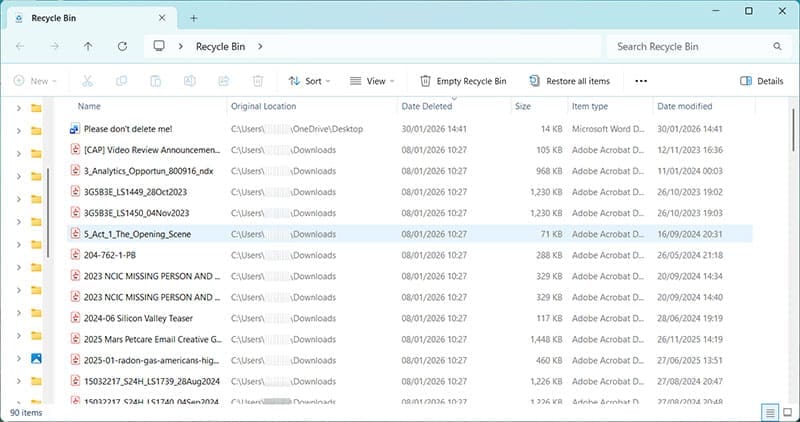Click the This PC monitor icon in address bar

pos(159,46)
